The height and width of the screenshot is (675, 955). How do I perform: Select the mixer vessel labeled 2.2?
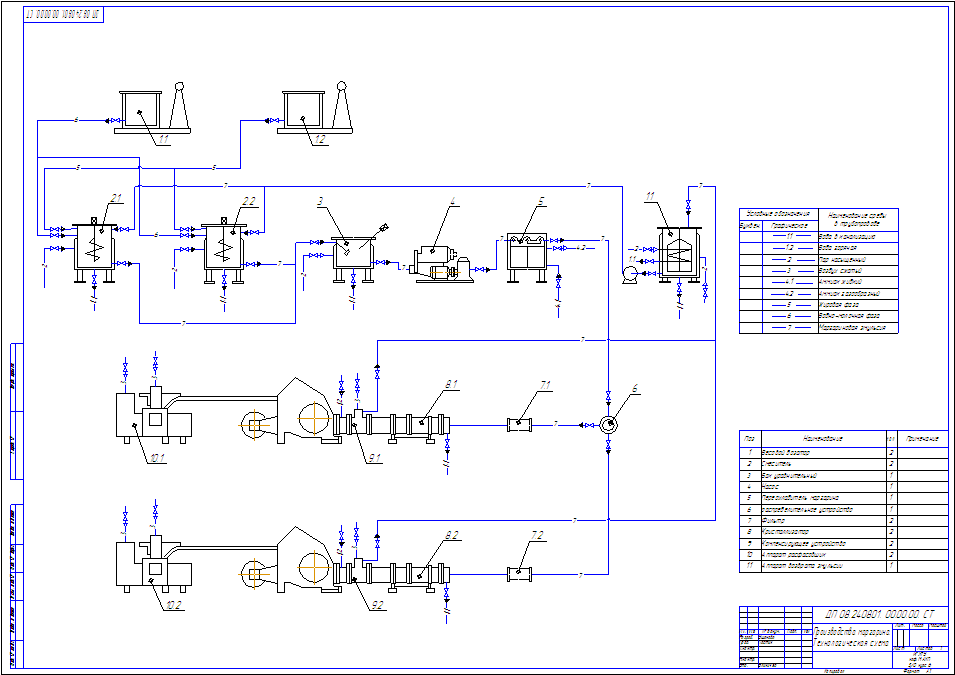pos(224,250)
